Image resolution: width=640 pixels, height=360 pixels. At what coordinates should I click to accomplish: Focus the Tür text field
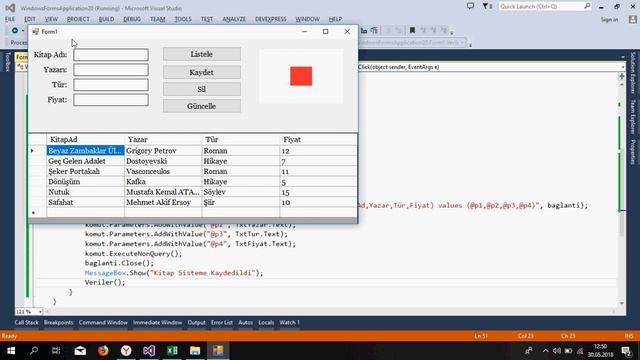pyautogui.click(x=111, y=85)
